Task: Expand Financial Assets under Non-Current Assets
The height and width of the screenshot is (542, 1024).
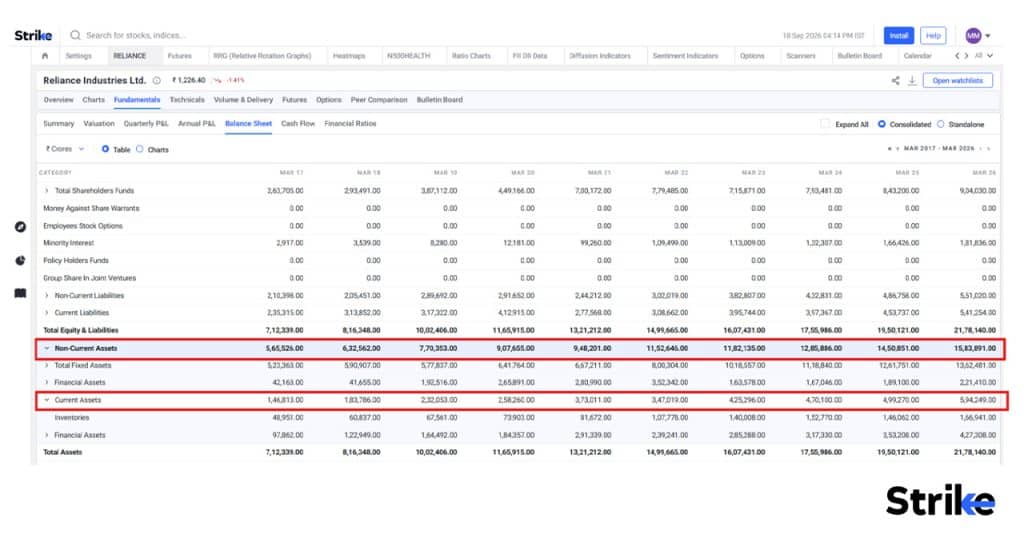Action: pyautogui.click(x=46, y=383)
